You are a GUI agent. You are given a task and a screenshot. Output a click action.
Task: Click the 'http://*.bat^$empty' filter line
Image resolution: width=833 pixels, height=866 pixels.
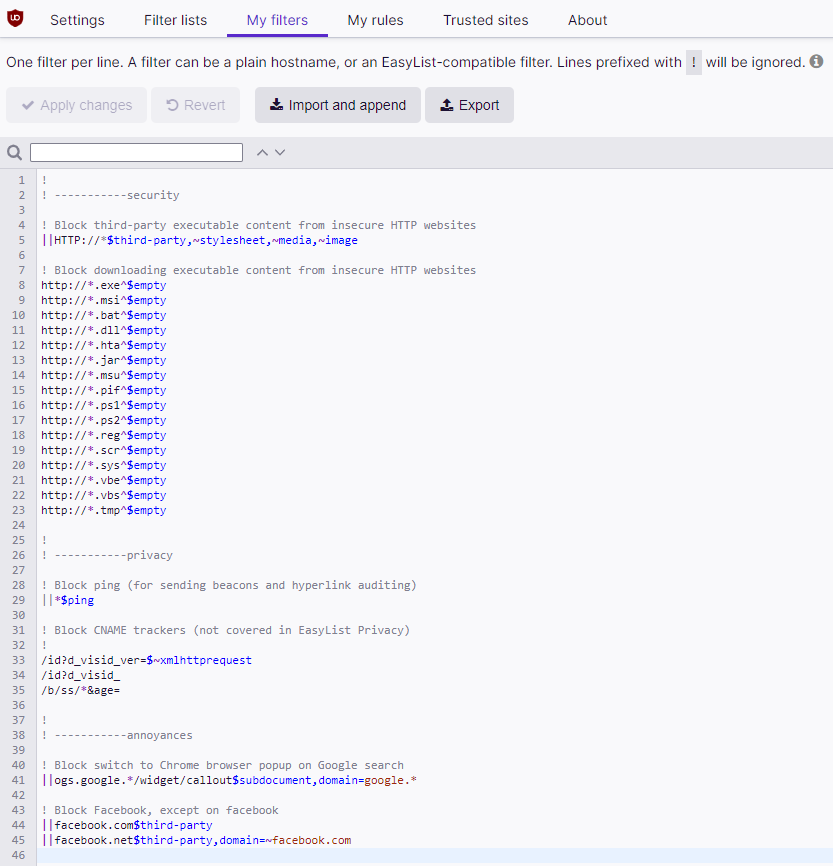pos(104,315)
